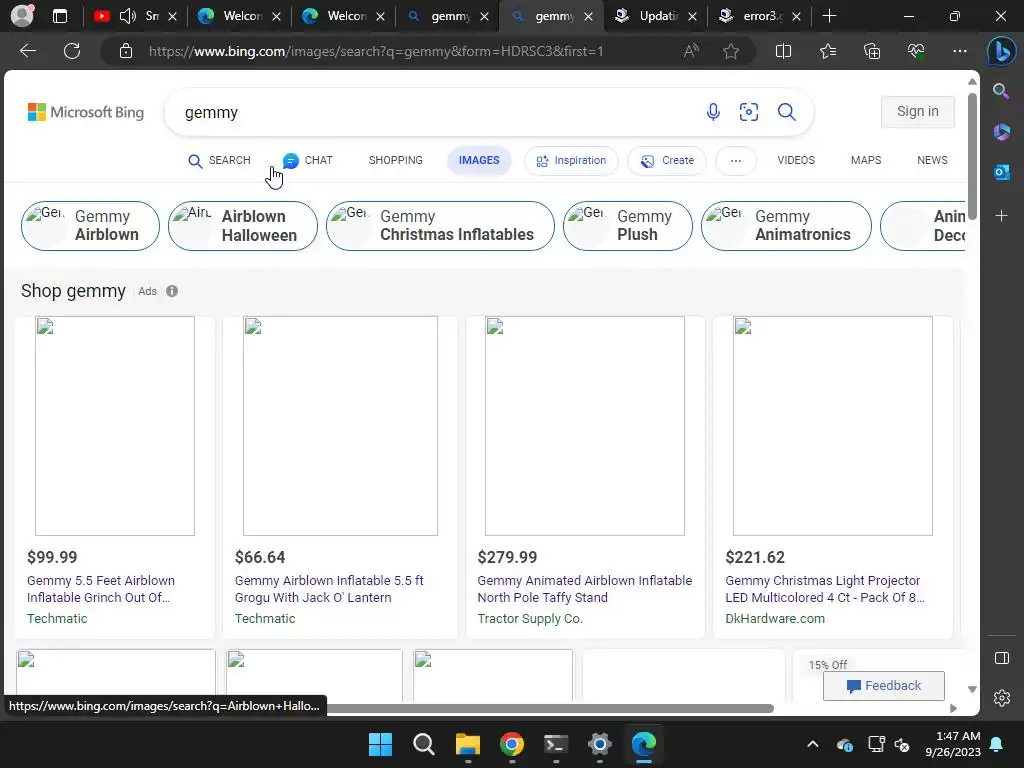This screenshot has height=768, width=1024.
Task: Click the DkHardware.com seller text
Action: tap(775, 618)
